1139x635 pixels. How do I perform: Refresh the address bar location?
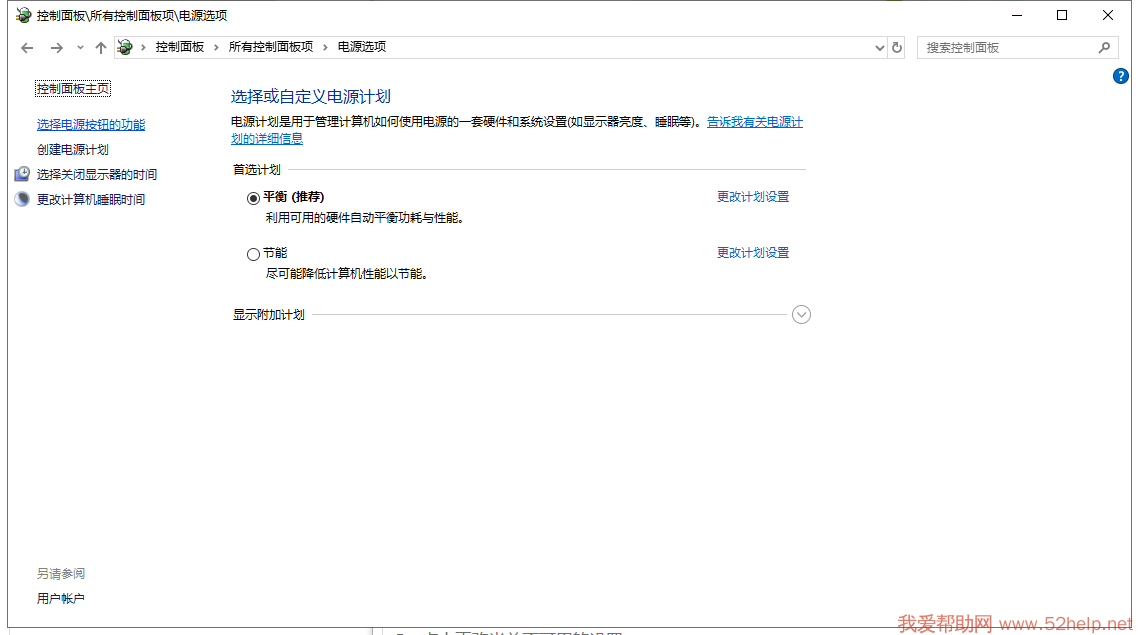[x=897, y=48]
